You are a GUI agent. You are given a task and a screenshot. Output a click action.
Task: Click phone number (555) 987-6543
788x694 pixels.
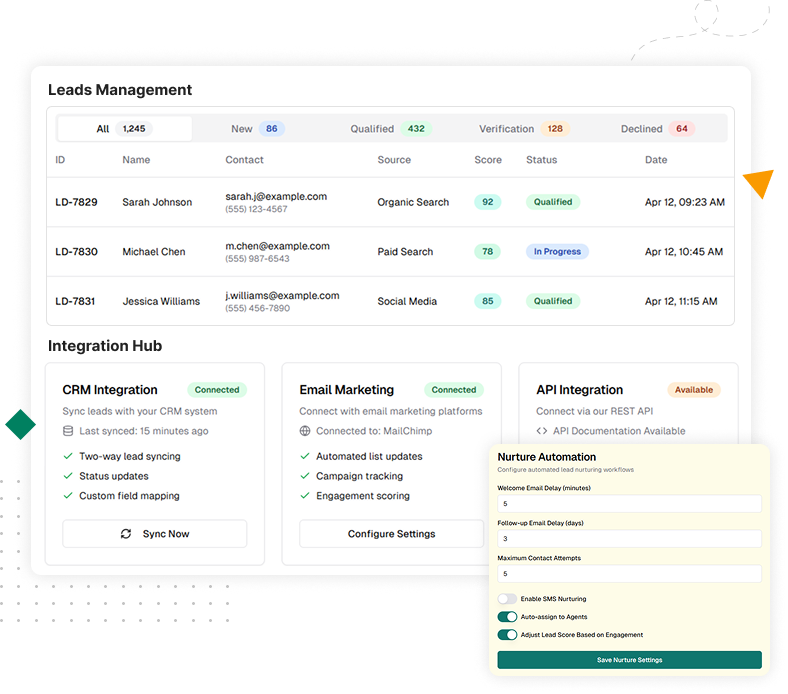257,259
